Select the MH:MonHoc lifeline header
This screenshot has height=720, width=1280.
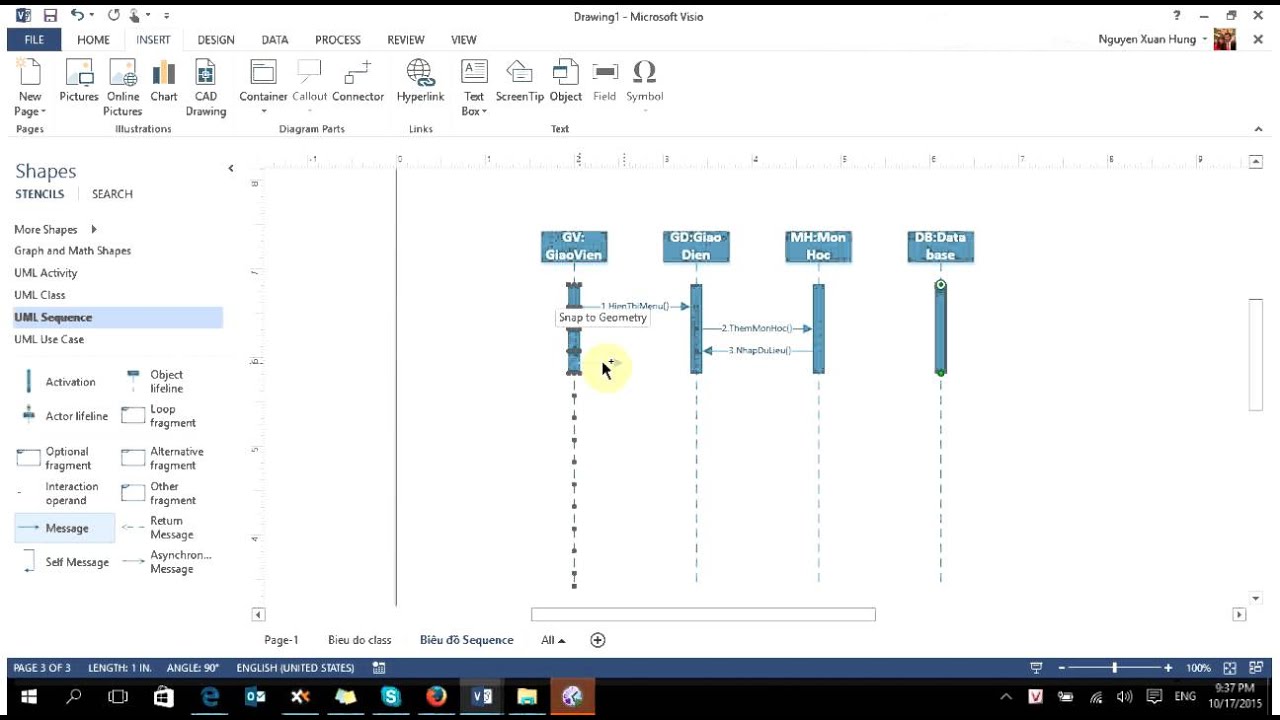pos(818,246)
